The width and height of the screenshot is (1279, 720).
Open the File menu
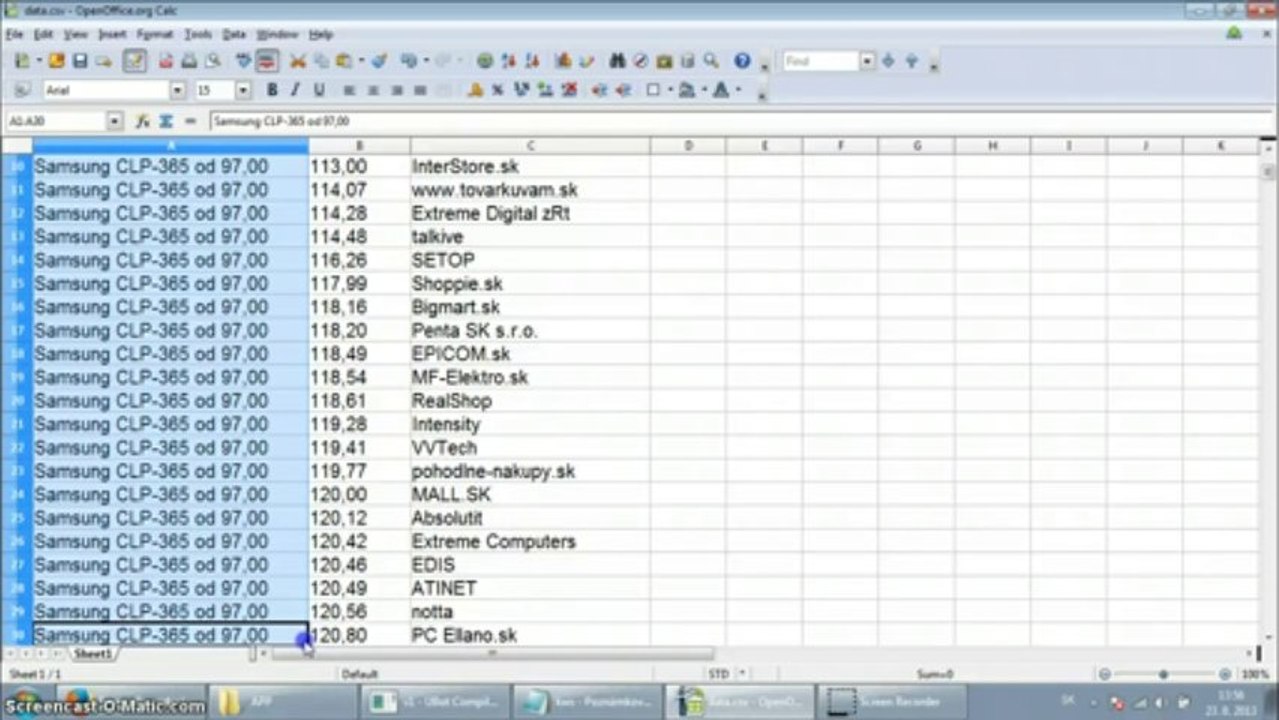point(13,34)
